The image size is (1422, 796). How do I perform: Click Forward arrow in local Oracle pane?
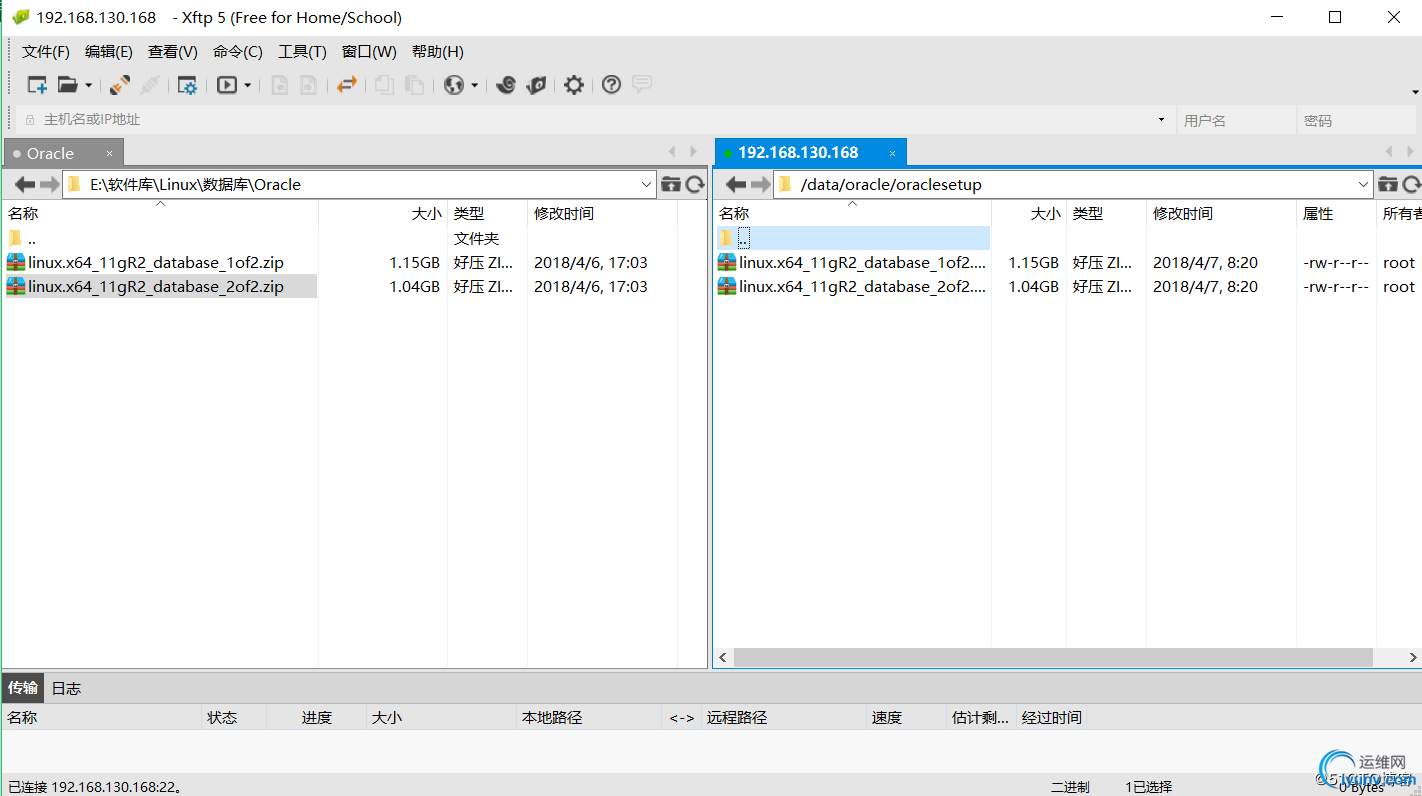coord(49,184)
